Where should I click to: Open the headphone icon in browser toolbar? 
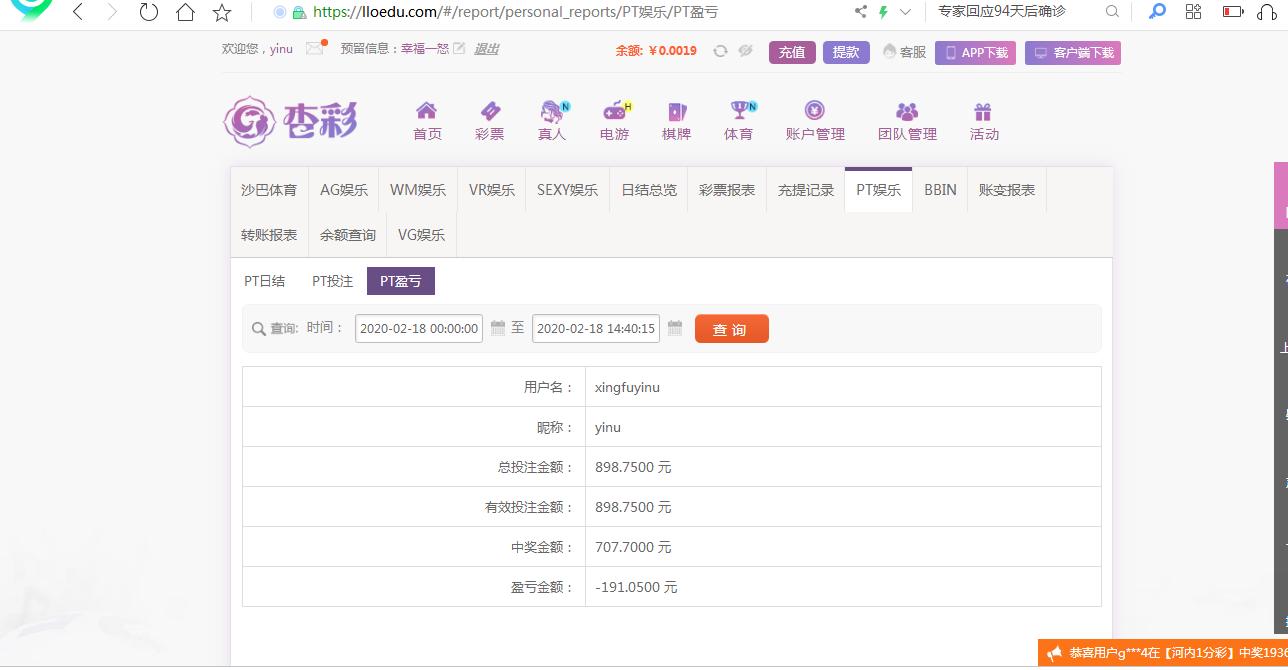tap(1266, 12)
